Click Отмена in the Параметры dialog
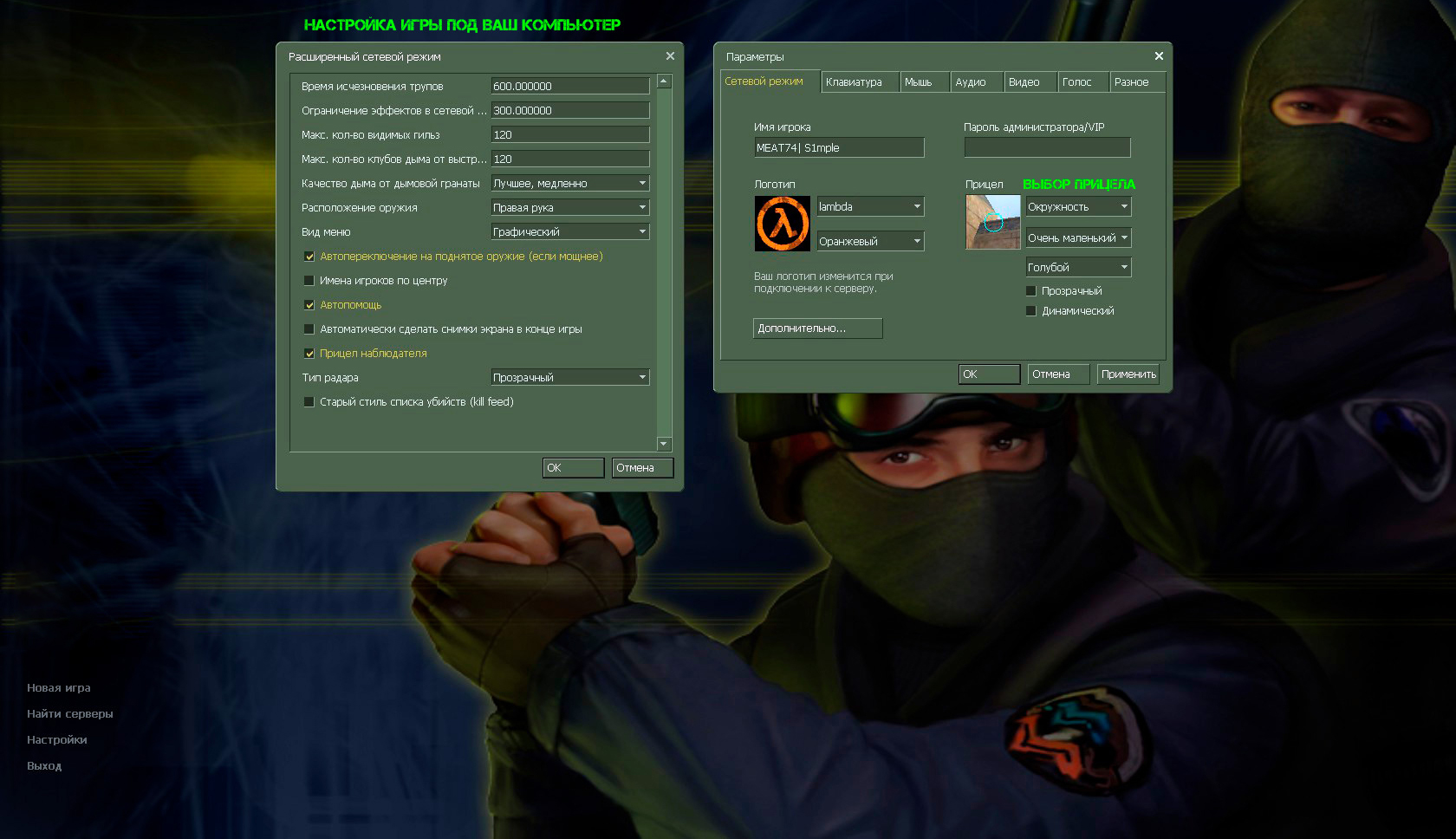This screenshot has height=839, width=1456. pos(1058,374)
